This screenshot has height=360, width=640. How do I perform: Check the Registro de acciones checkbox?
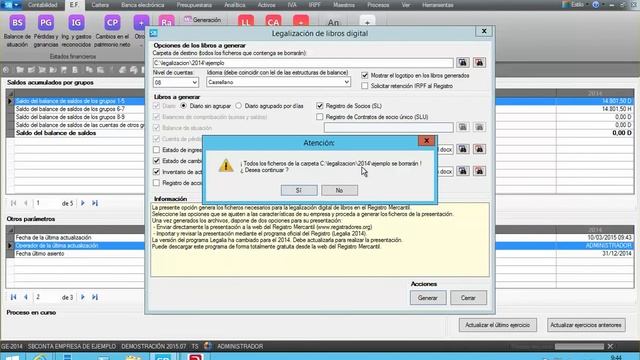pos(156,183)
